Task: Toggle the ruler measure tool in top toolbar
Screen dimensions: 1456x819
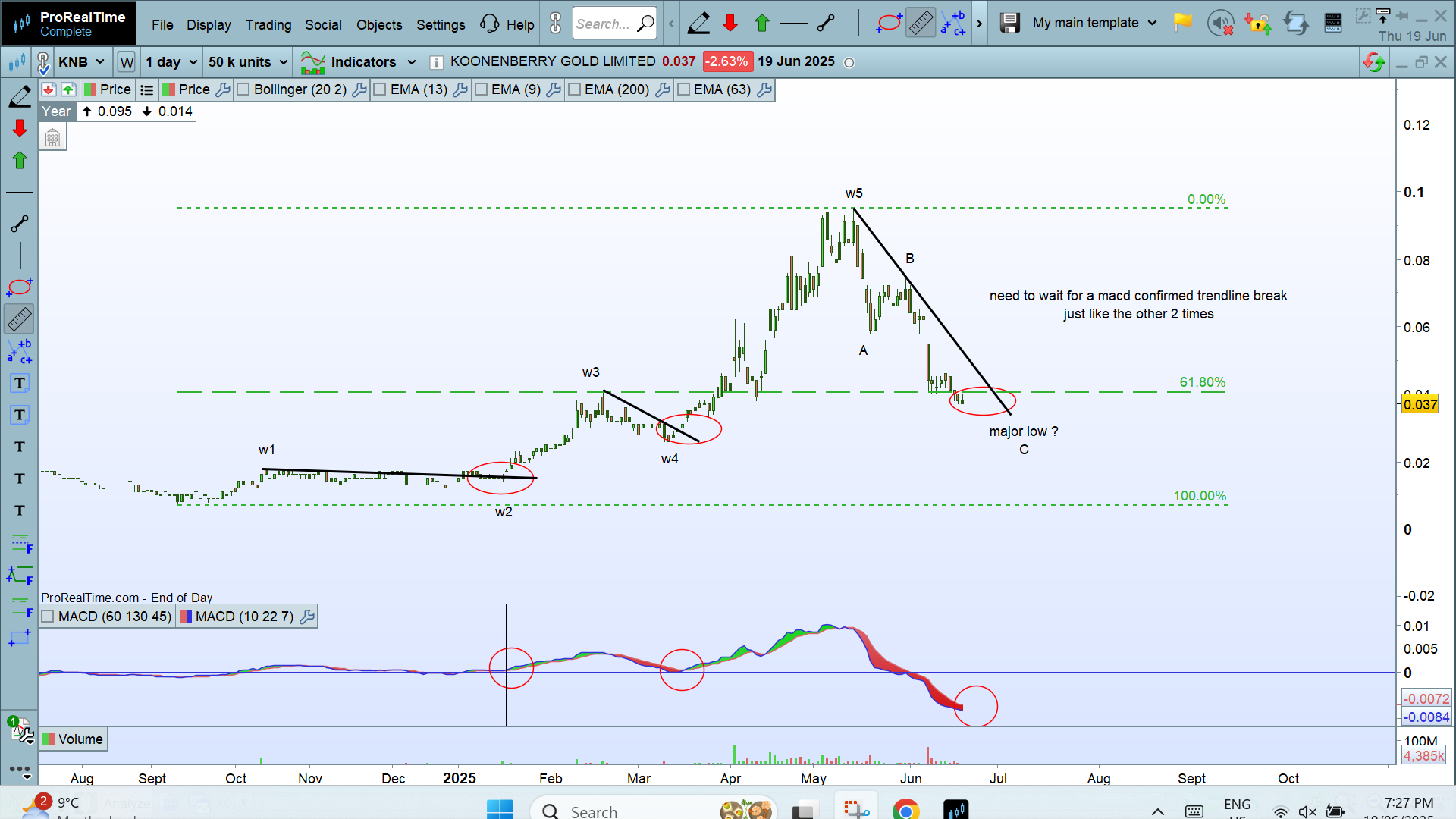Action: pos(921,24)
